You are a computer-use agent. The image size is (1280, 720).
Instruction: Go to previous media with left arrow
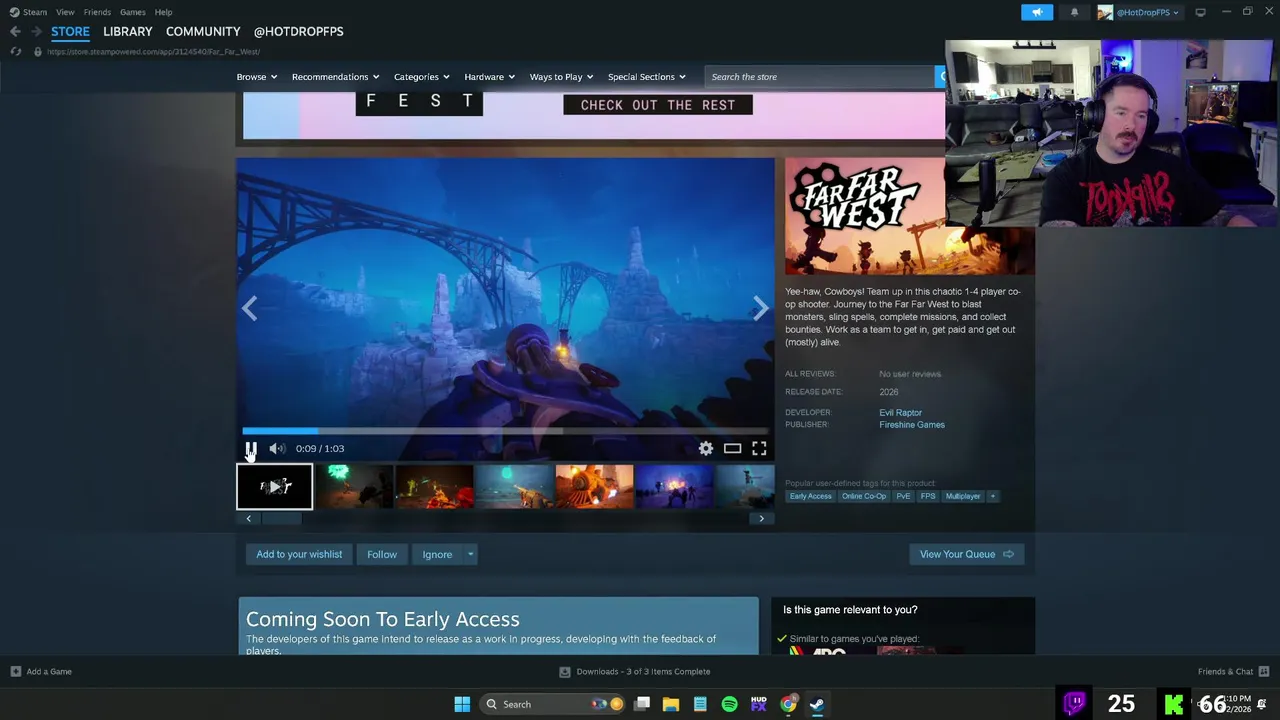coord(249,309)
